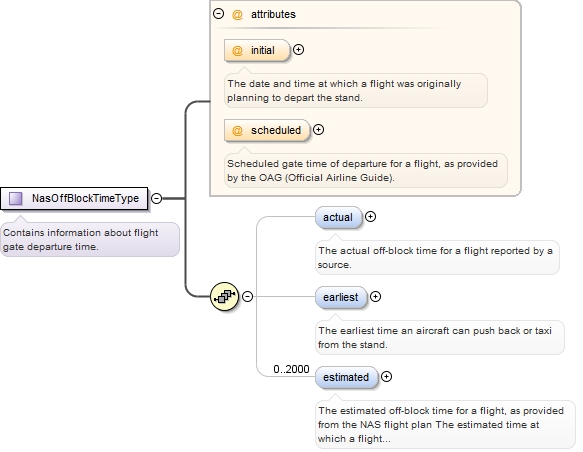
Task: Click the purple square type icon
Action: (16, 198)
